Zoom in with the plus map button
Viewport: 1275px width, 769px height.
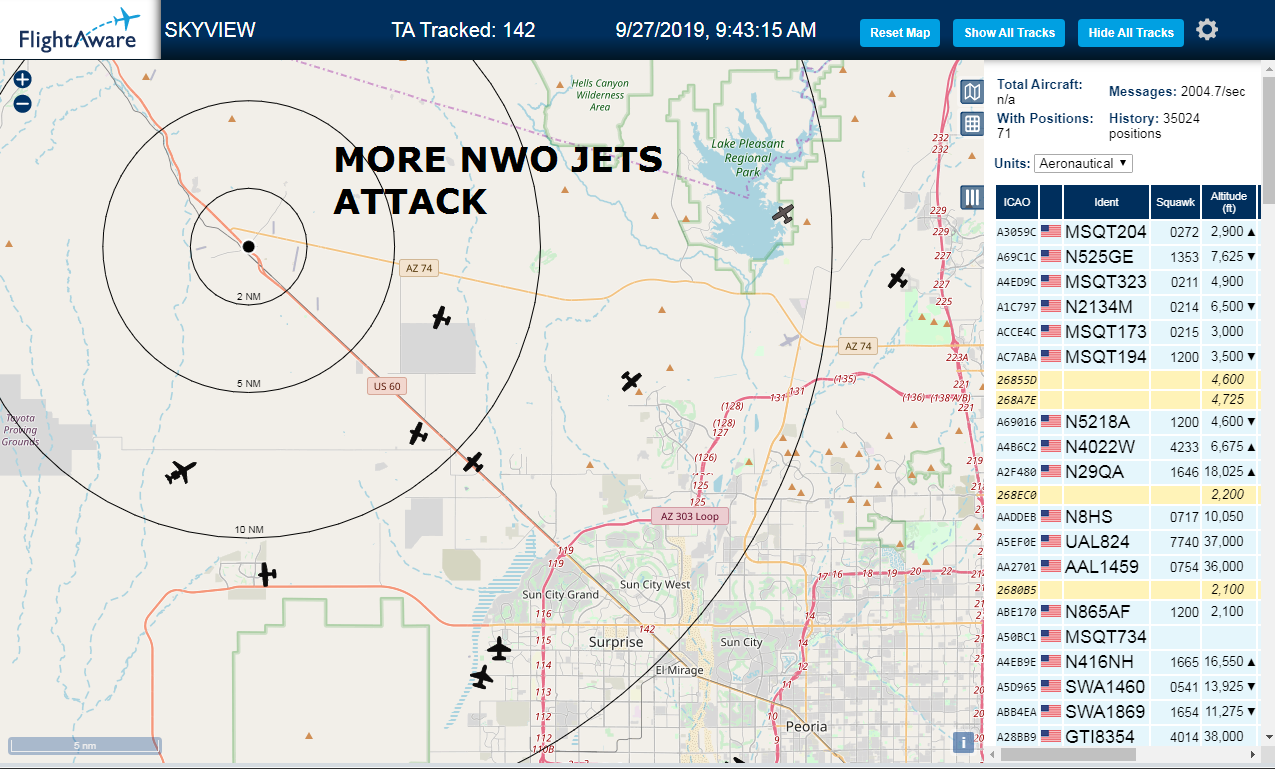tap(22, 79)
